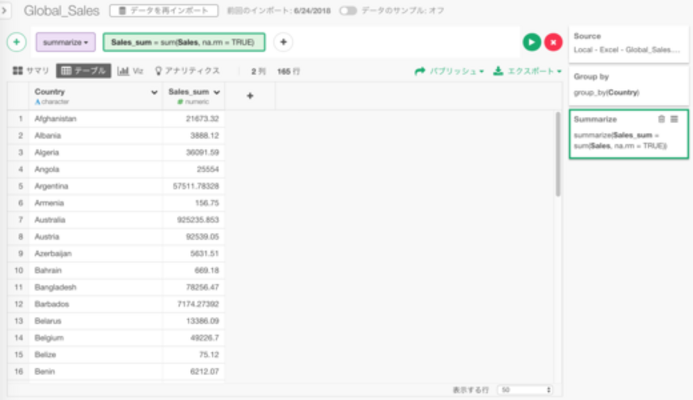Open the summarize command dropdown
This screenshot has width=693, height=400.
click(66, 42)
